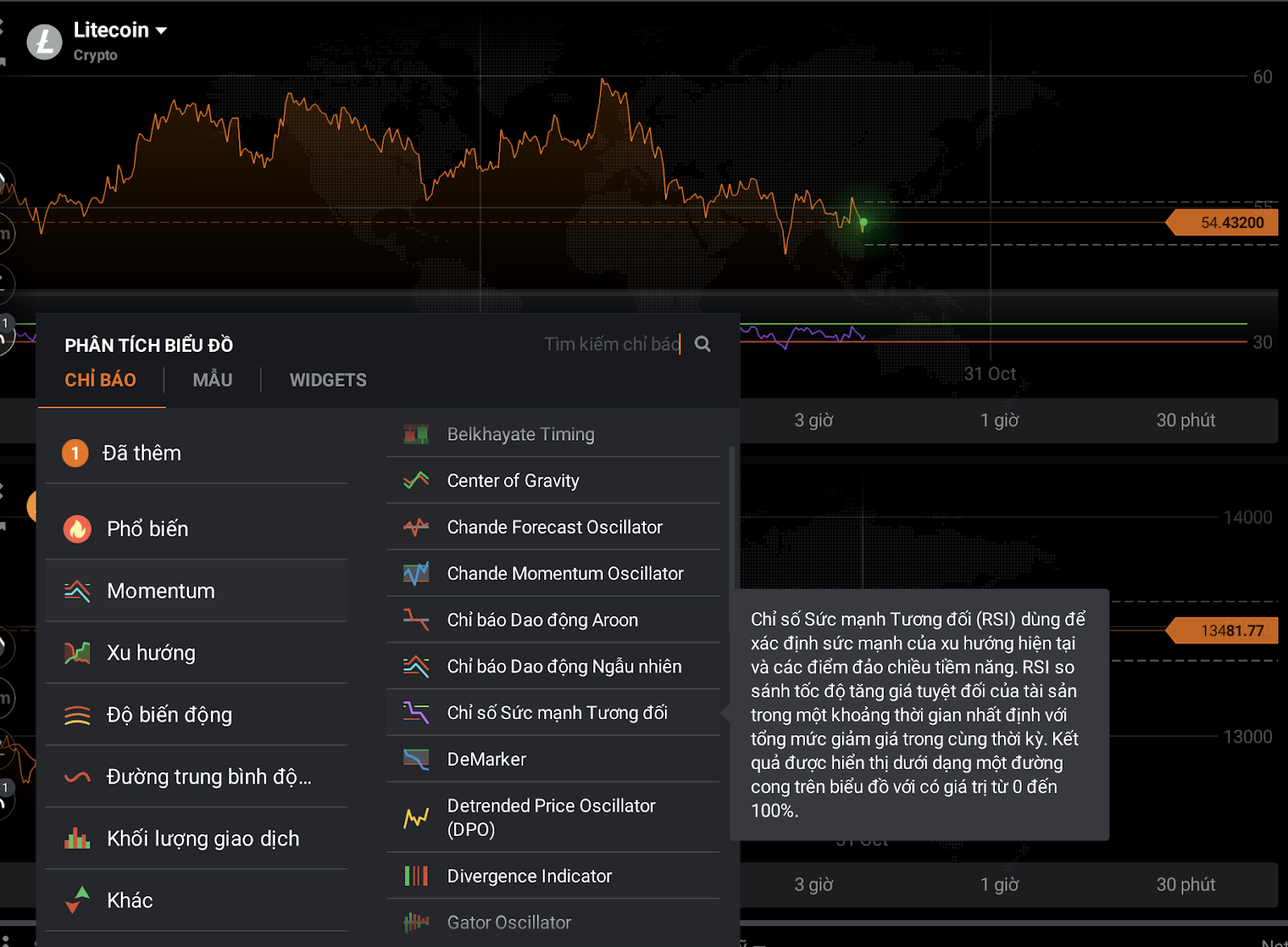Click the Detrended Price Oscillator icon
Screen dimensions: 1288x947
(416, 817)
